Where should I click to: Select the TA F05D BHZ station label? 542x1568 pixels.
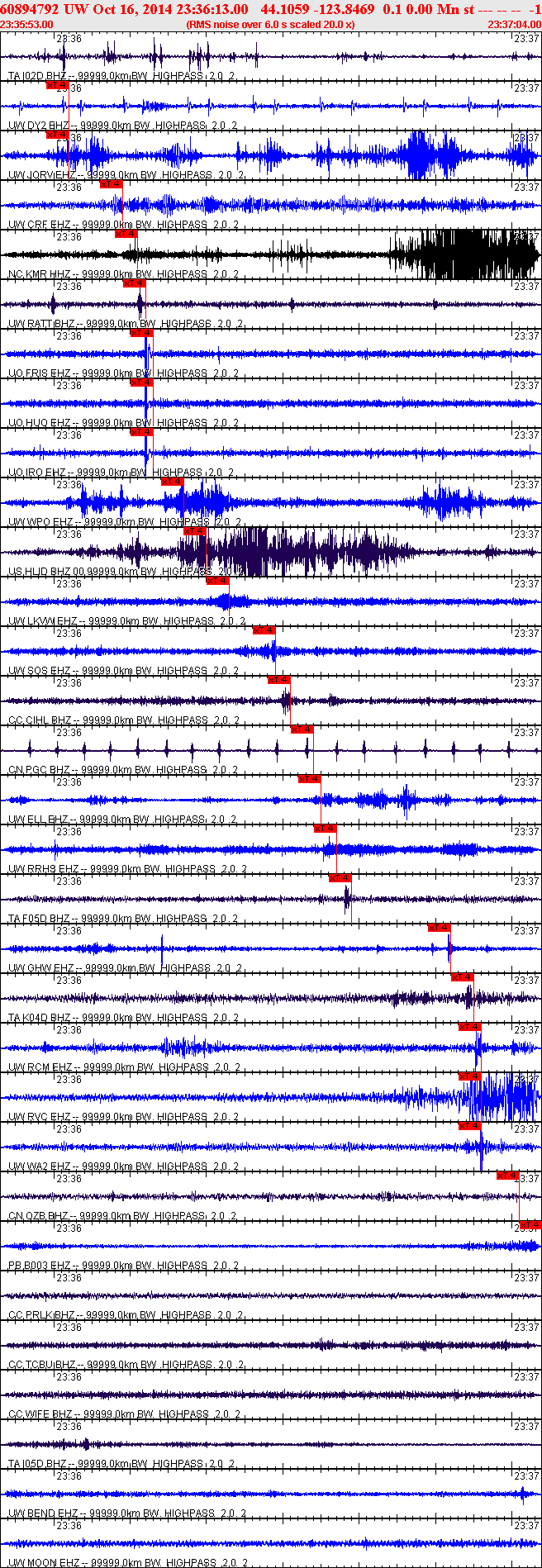click(121, 919)
